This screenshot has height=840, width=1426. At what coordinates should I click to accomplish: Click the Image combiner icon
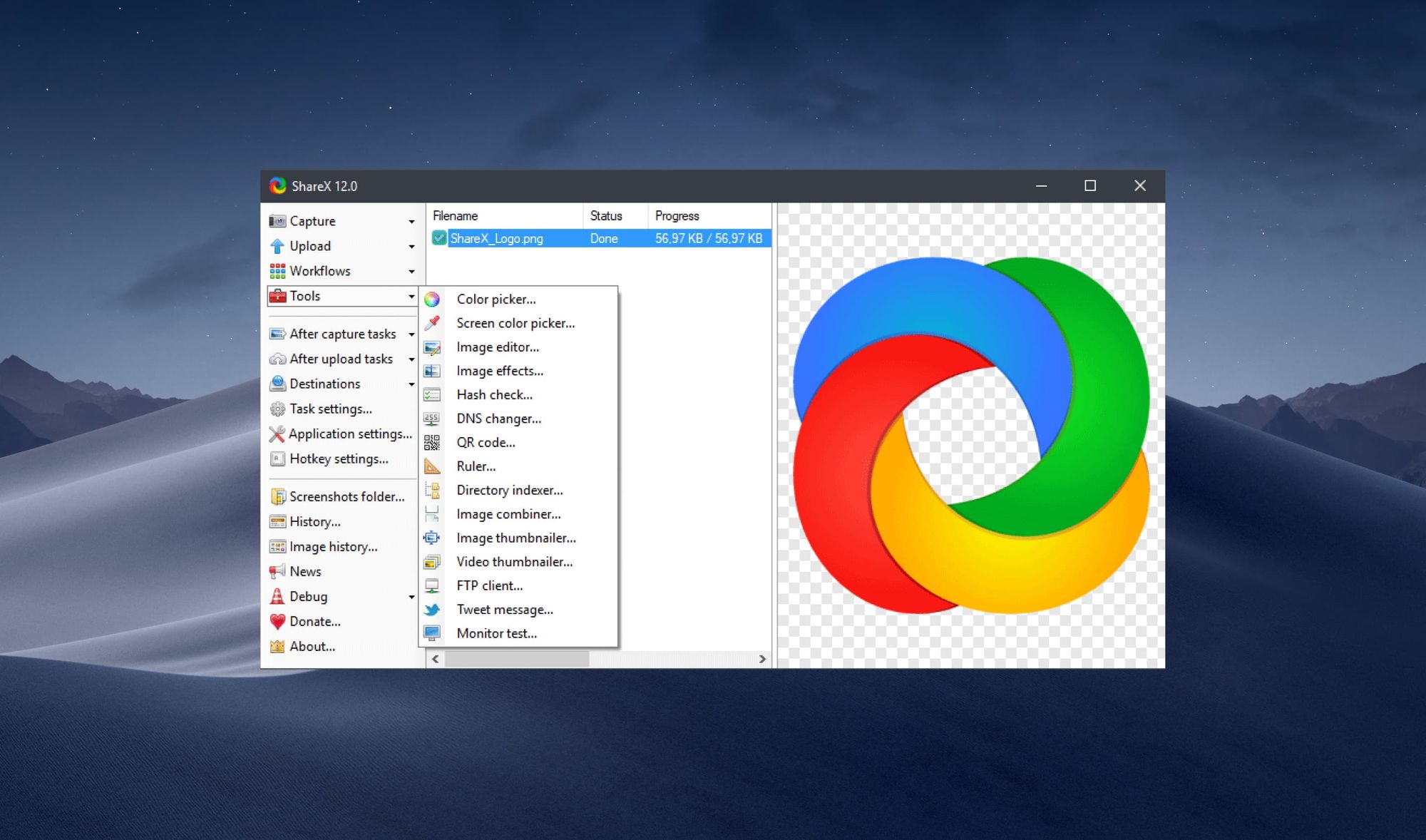pos(432,514)
